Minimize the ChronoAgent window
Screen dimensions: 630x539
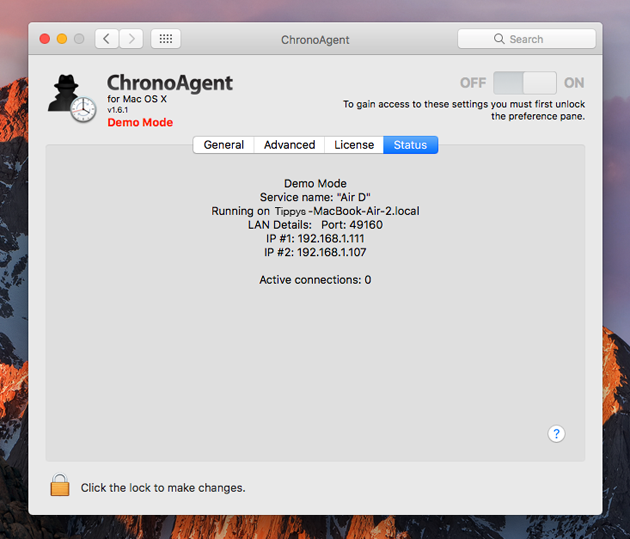[62, 39]
